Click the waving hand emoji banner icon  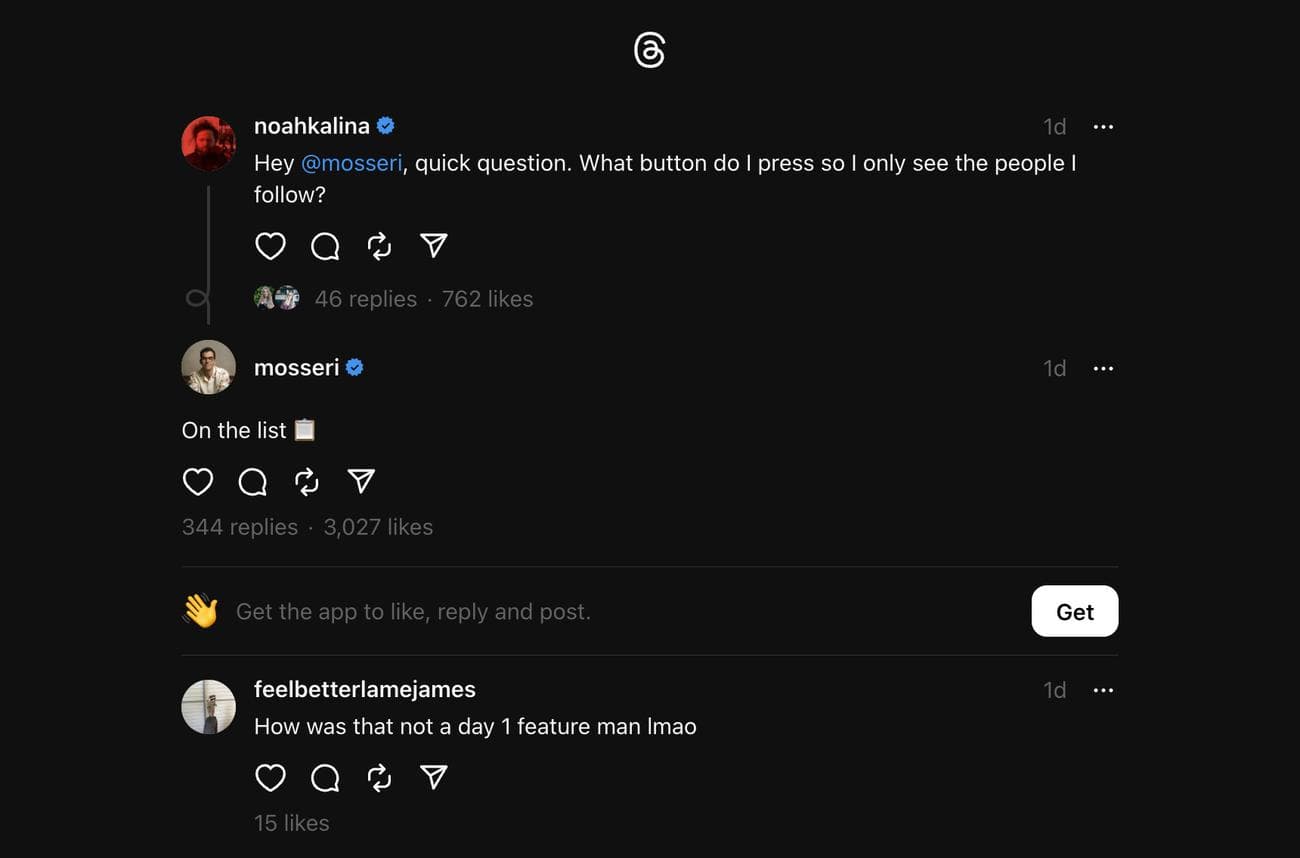[x=200, y=611]
